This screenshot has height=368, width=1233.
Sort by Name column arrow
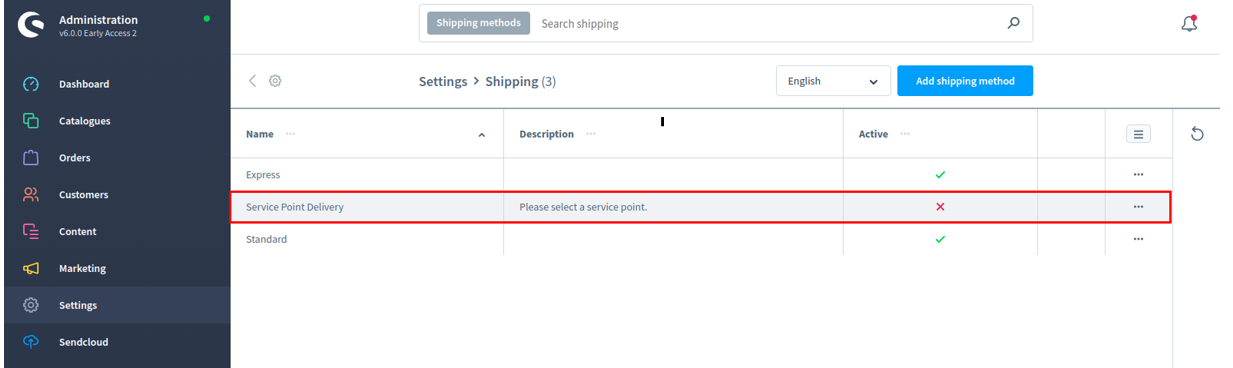[482, 135]
